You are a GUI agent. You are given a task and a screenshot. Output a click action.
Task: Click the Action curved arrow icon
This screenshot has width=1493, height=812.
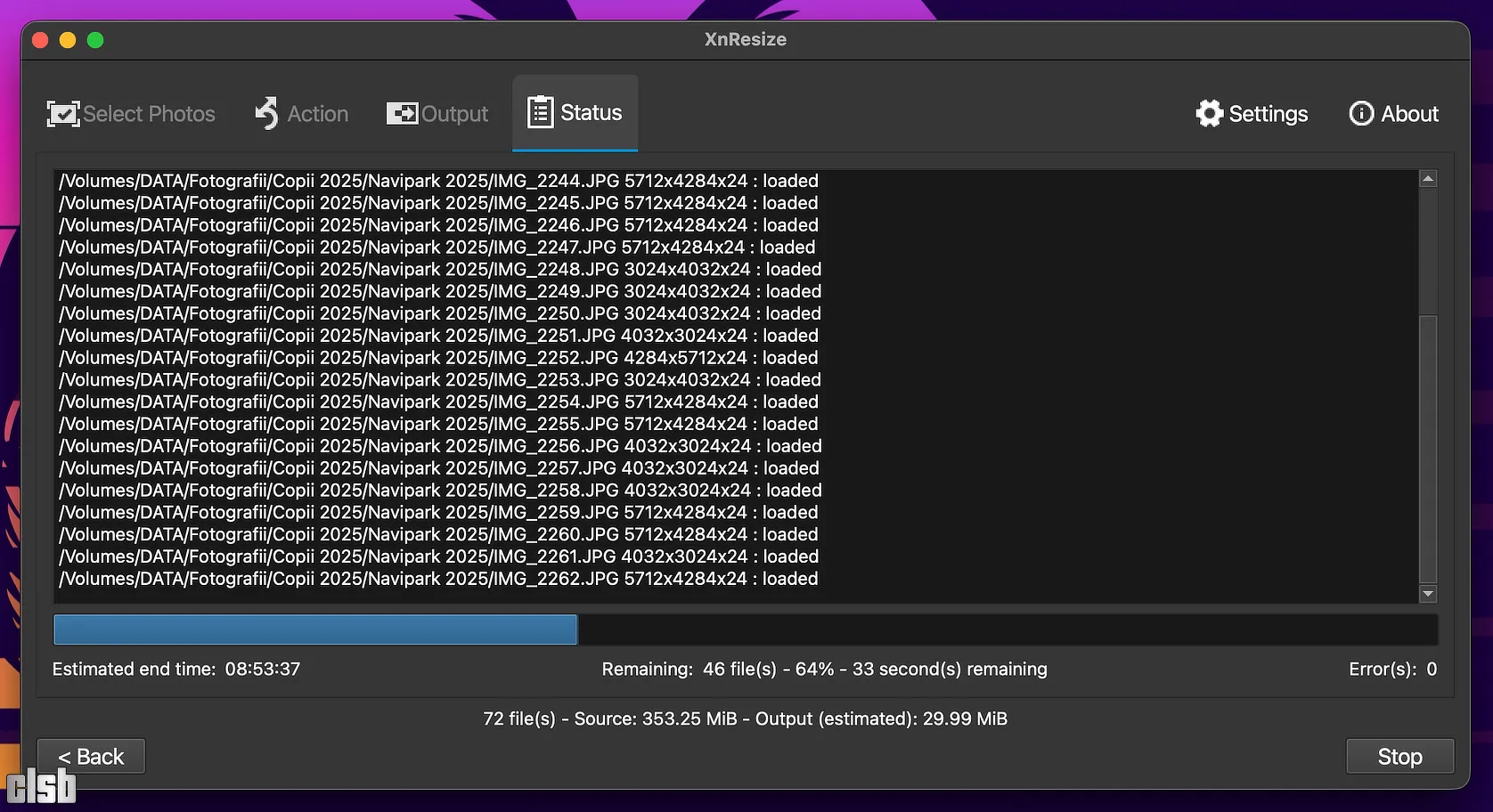click(266, 114)
